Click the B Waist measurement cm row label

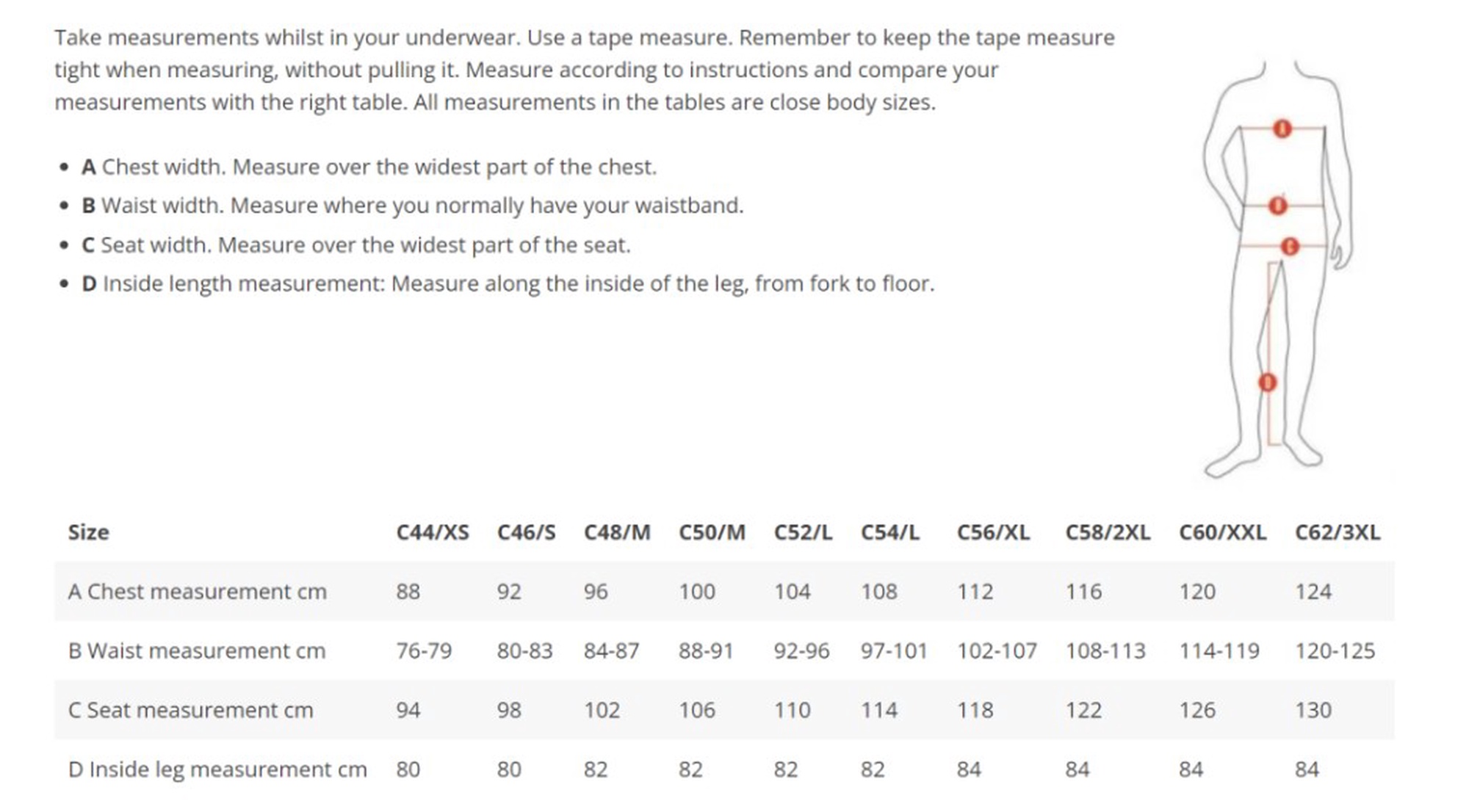tap(196, 651)
